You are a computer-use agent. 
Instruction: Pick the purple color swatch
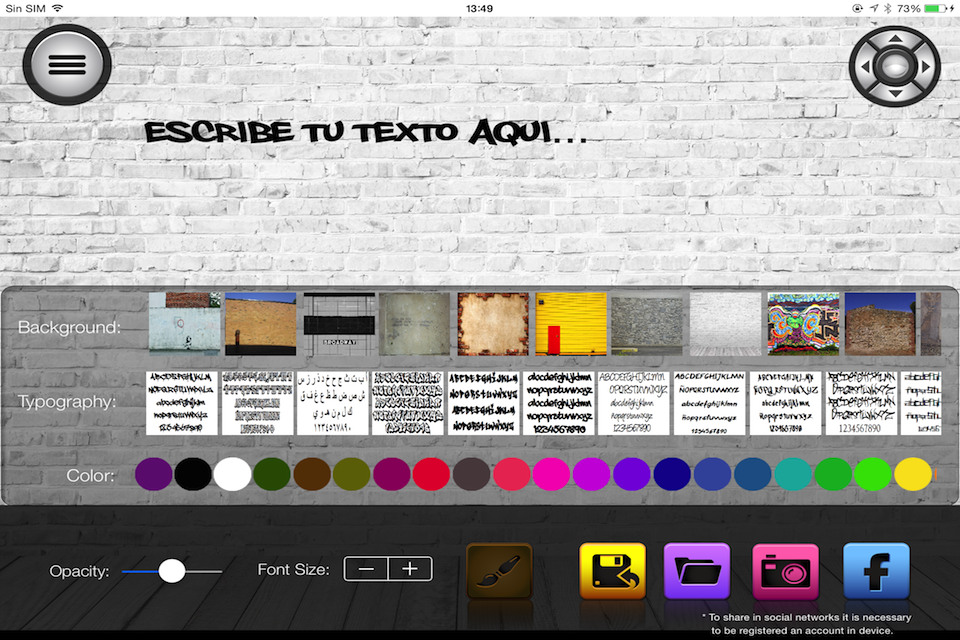[x=154, y=474]
